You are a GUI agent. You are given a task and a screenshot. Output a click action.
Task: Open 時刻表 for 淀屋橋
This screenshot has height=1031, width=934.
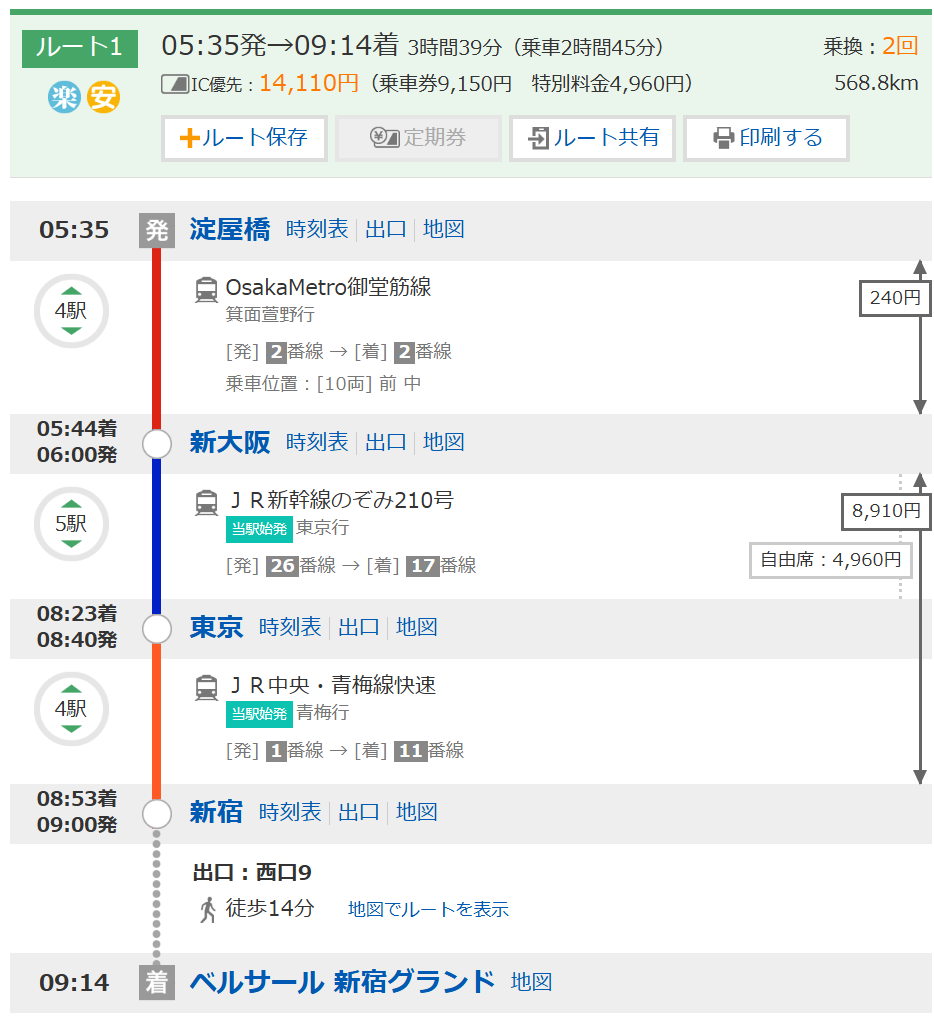[x=317, y=229]
